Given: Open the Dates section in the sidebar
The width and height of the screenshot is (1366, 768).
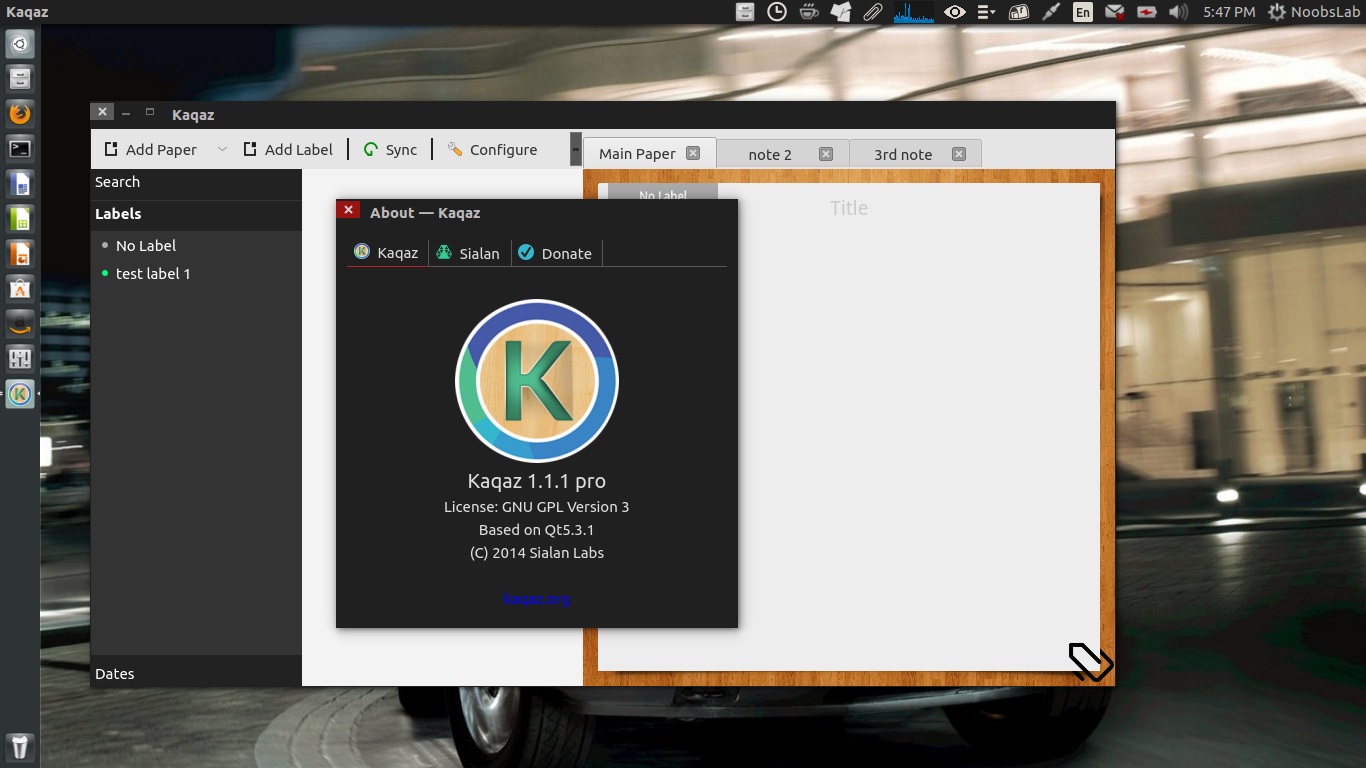Looking at the screenshot, I should click(x=196, y=674).
